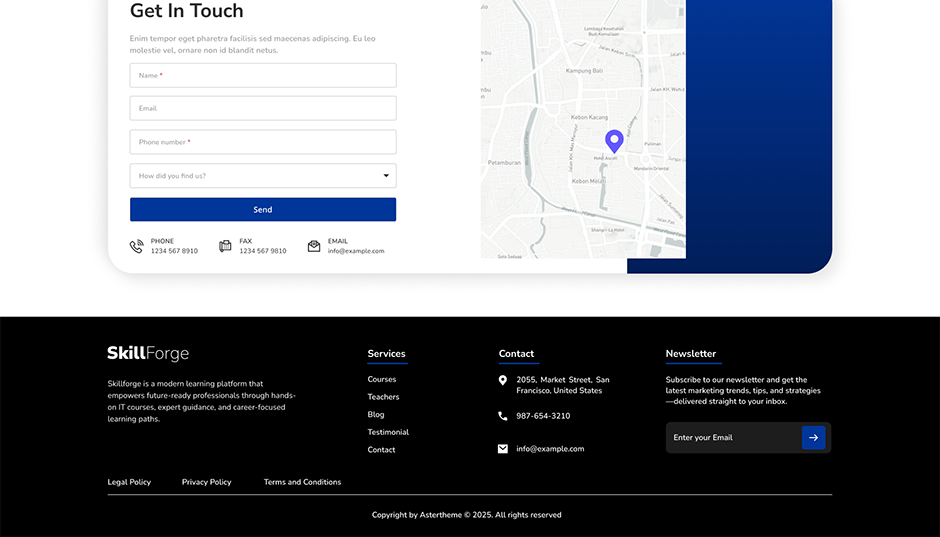The height and width of the screenshot is (537, 940).
Task: Focus the Email field in contact form
Action: click(x=263, y=108)
